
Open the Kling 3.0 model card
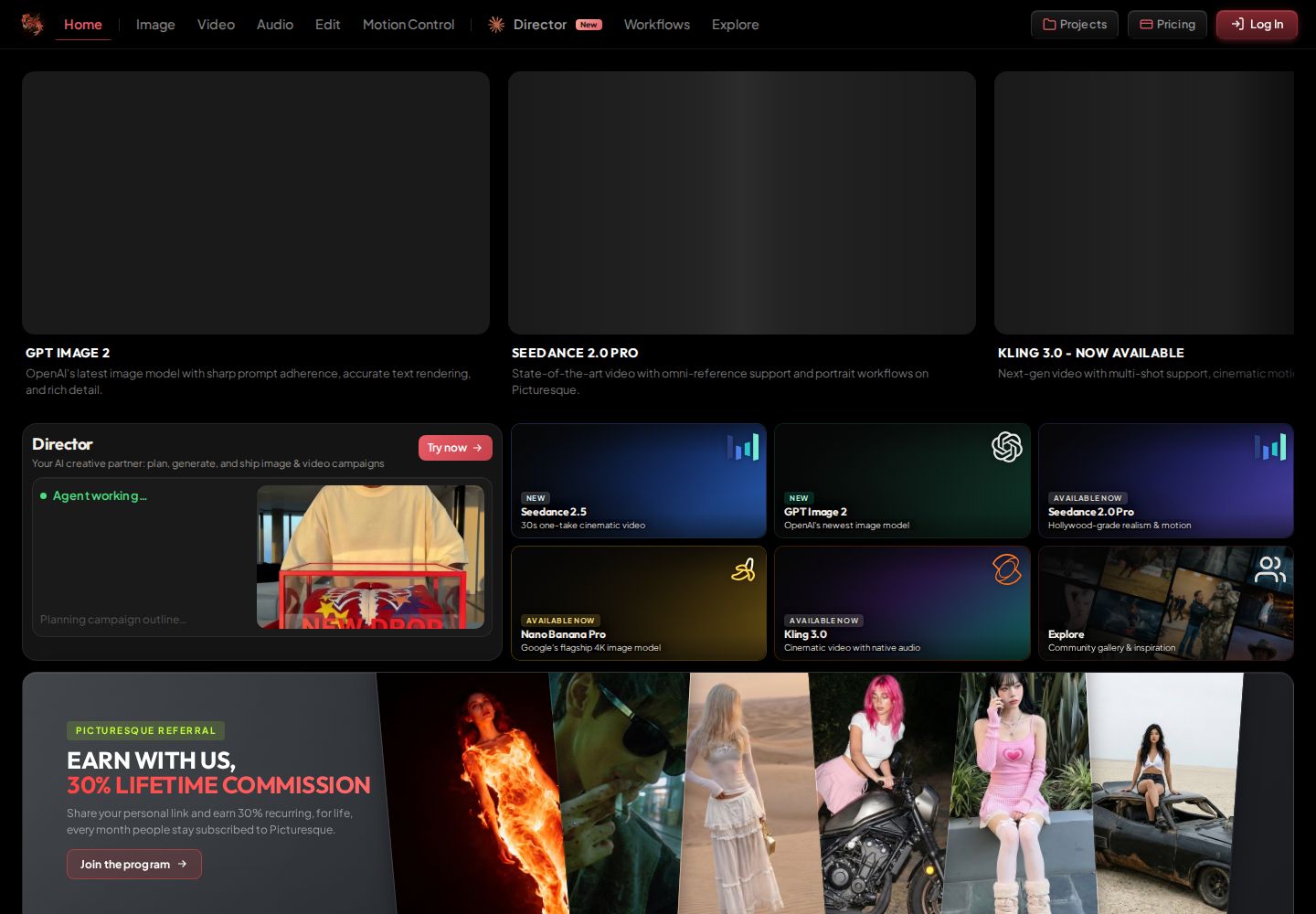pyautogui.click(x=902, y=603)
